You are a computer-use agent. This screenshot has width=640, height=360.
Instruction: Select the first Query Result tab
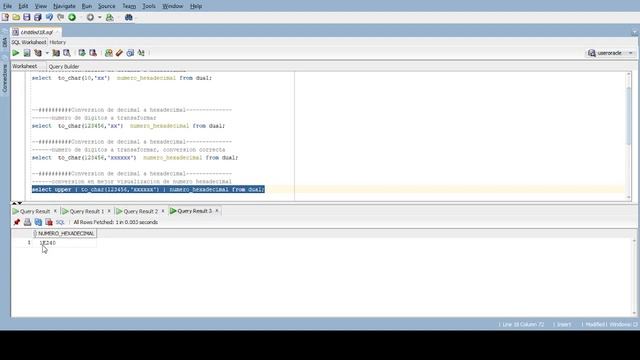coord(35,211)
